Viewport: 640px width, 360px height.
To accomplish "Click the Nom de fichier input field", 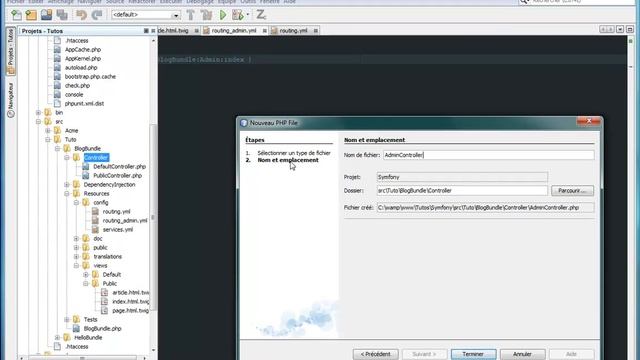I will pyautogui.click(x=489, y=155).
